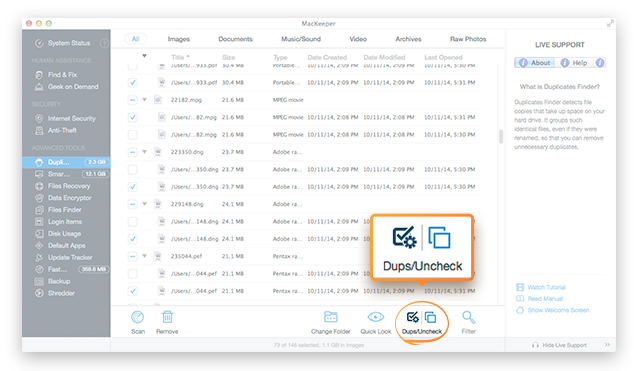Collapse the 235044.pef group
Image resolution: width=634 pixels, height=371 pixels.
click(x=144, y=256)
